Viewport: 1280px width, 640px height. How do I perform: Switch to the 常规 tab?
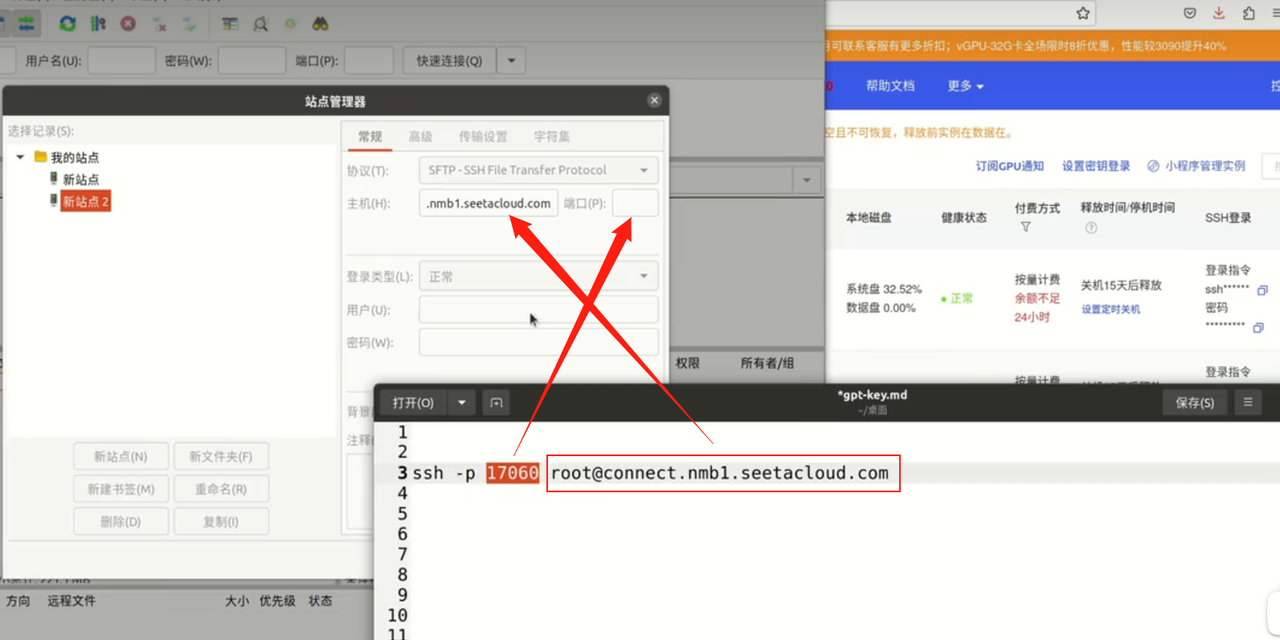point(370,137)
